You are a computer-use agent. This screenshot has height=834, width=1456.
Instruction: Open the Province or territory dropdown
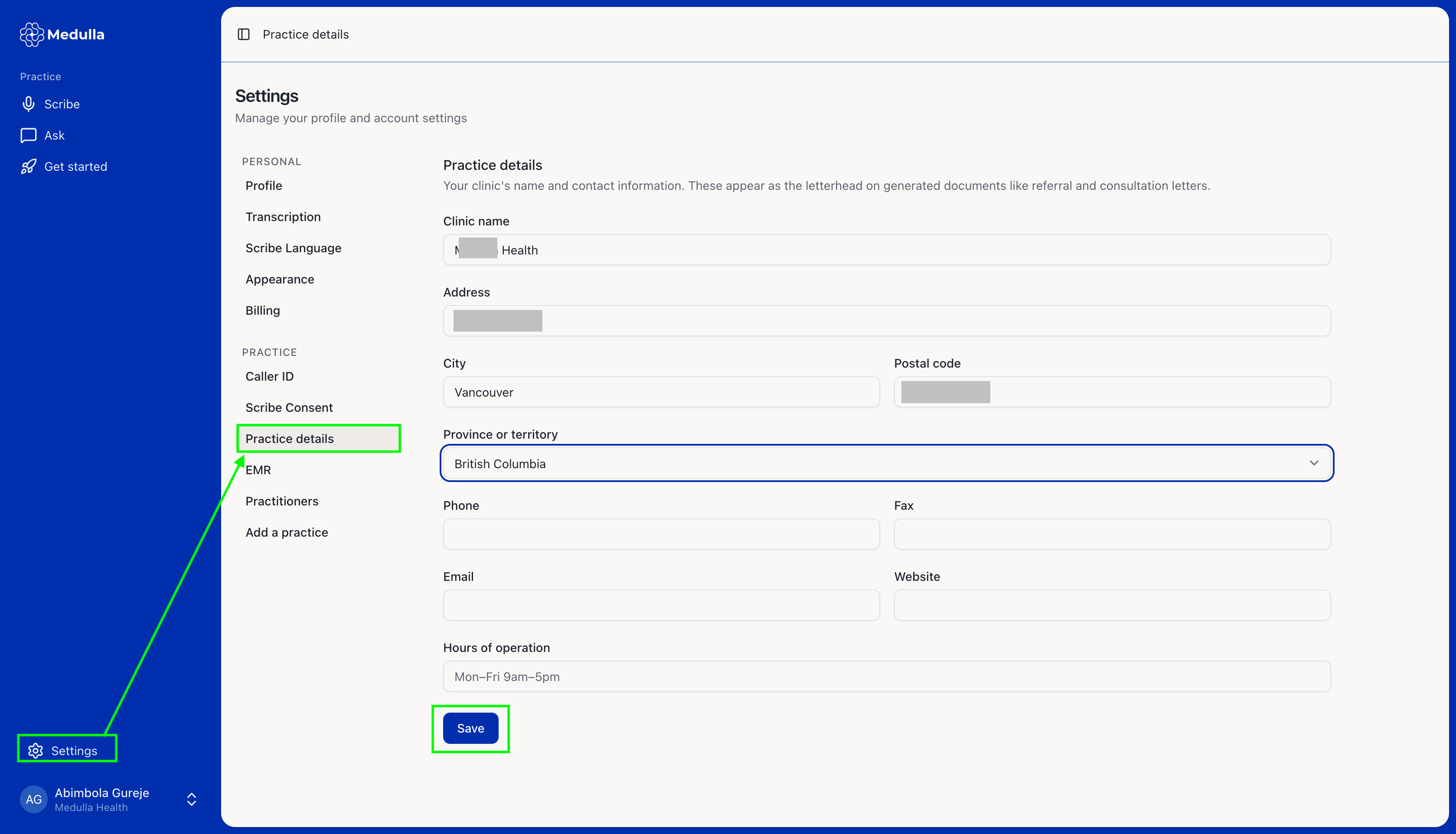click(x=887, y=463)
